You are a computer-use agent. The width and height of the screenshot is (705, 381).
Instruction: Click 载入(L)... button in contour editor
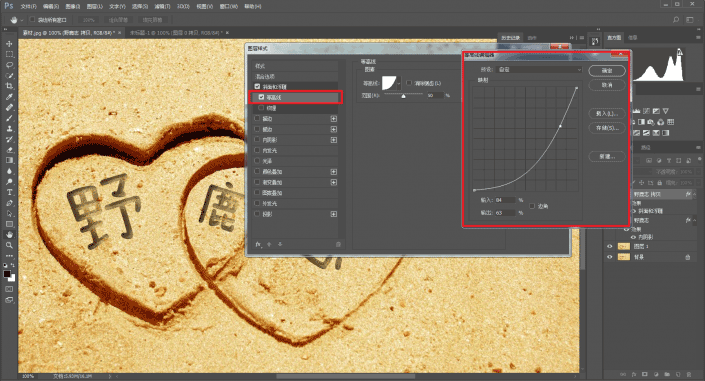tap(607, 113)
